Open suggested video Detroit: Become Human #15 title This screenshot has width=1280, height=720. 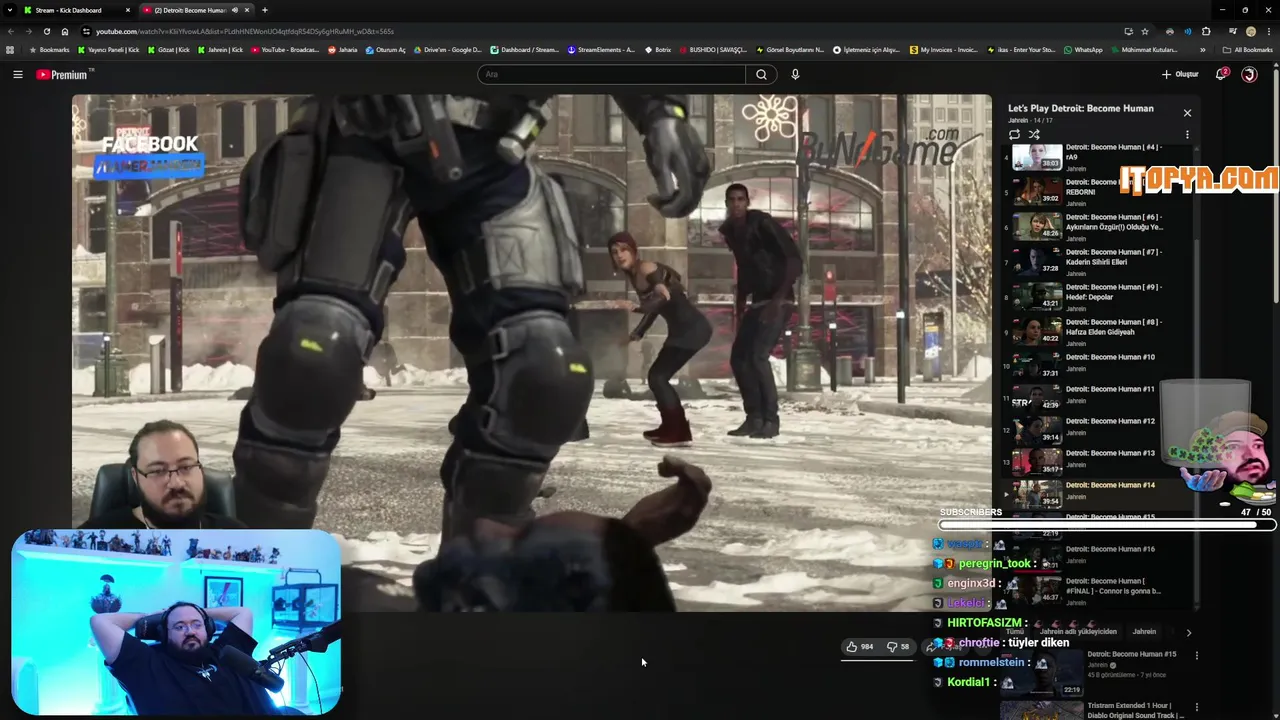(1131, 654)
